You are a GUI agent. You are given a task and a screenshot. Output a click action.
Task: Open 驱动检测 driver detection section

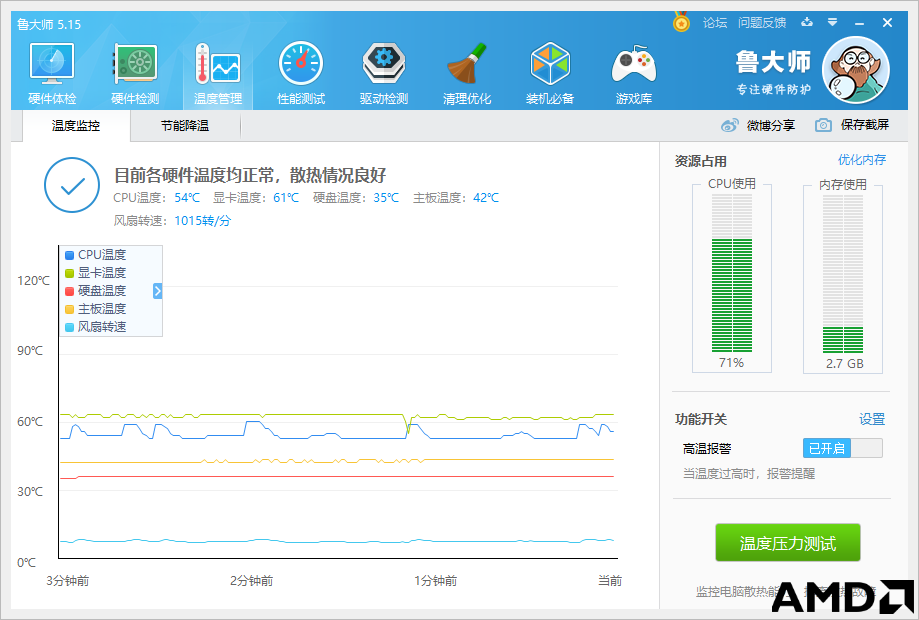tap(384, 74)
